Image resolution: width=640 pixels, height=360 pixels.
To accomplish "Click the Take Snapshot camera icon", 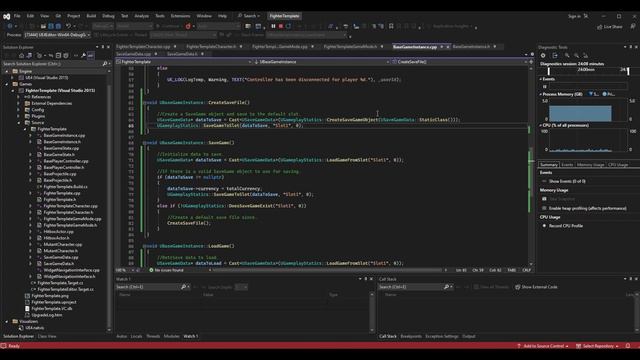I will 544,199.
